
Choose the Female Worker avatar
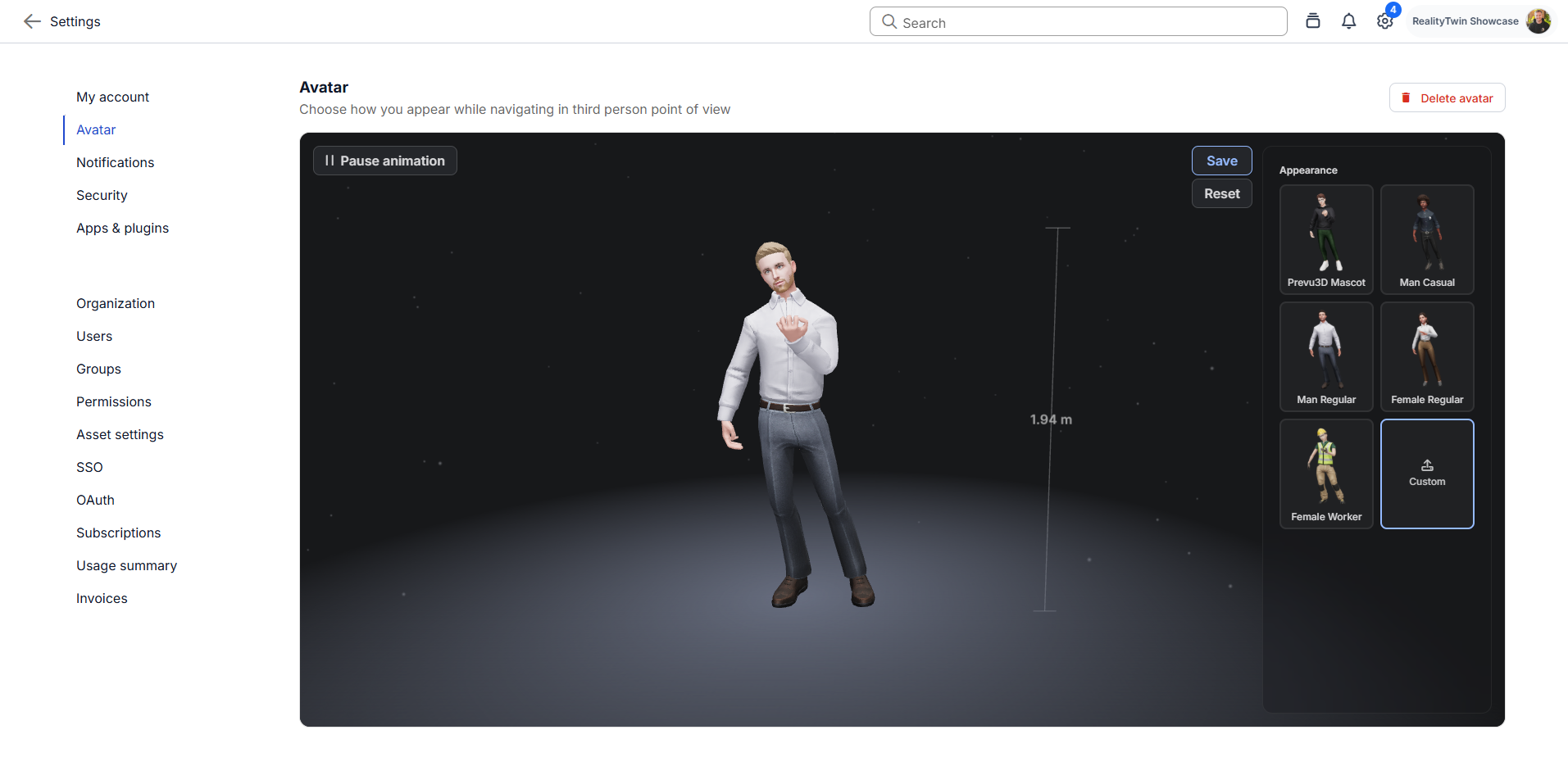(x=1326, y=474)
